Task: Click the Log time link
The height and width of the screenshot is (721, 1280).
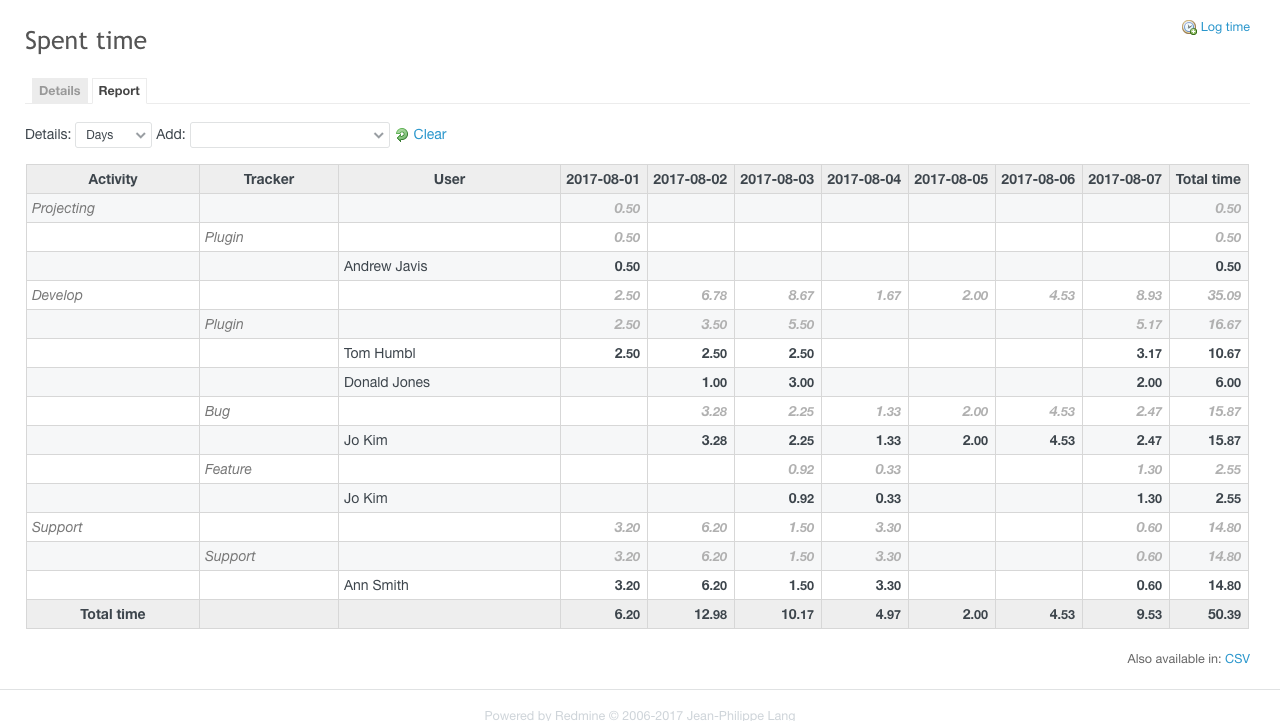Action: (1224, 27)
